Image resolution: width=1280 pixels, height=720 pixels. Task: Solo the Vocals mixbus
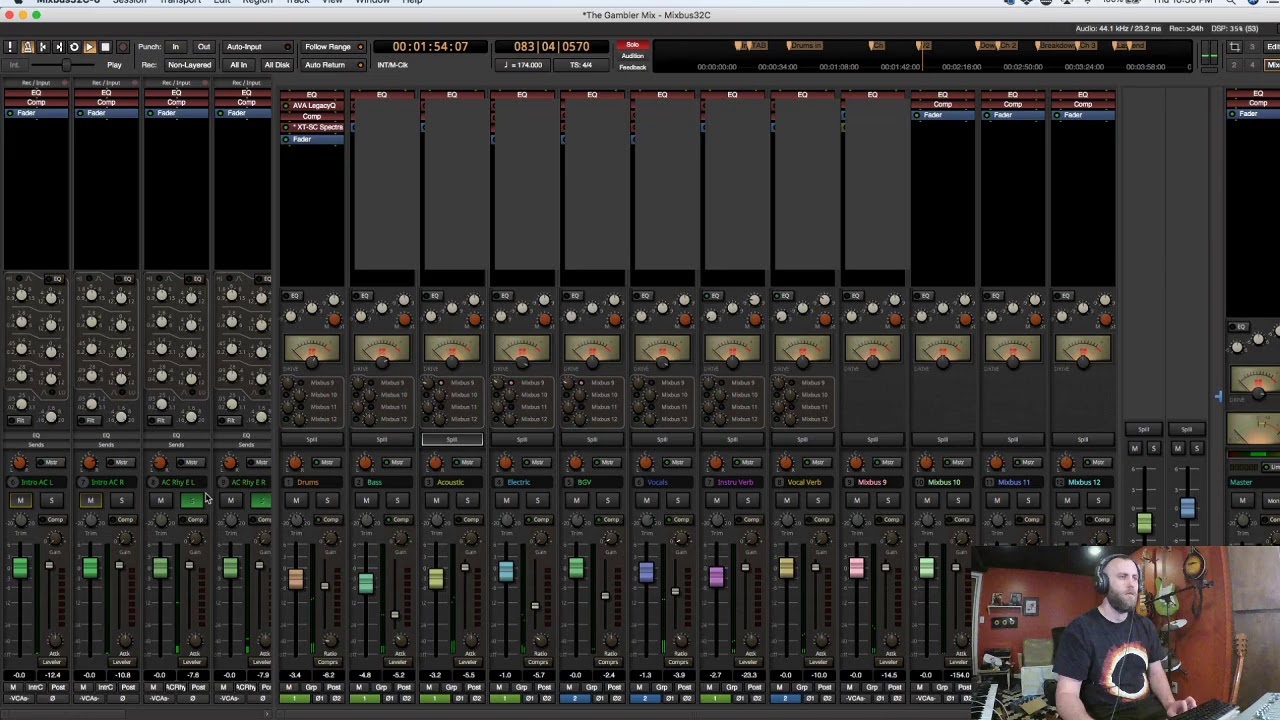[677, 501]
